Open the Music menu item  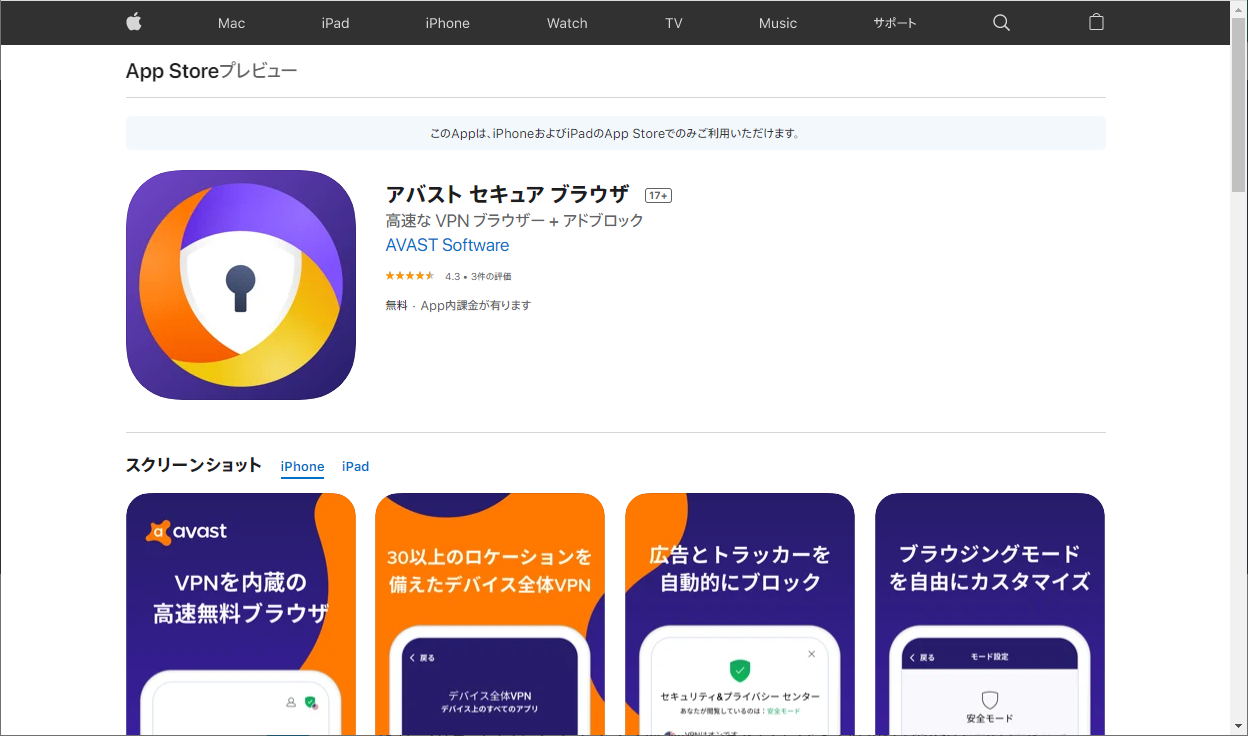778,22
